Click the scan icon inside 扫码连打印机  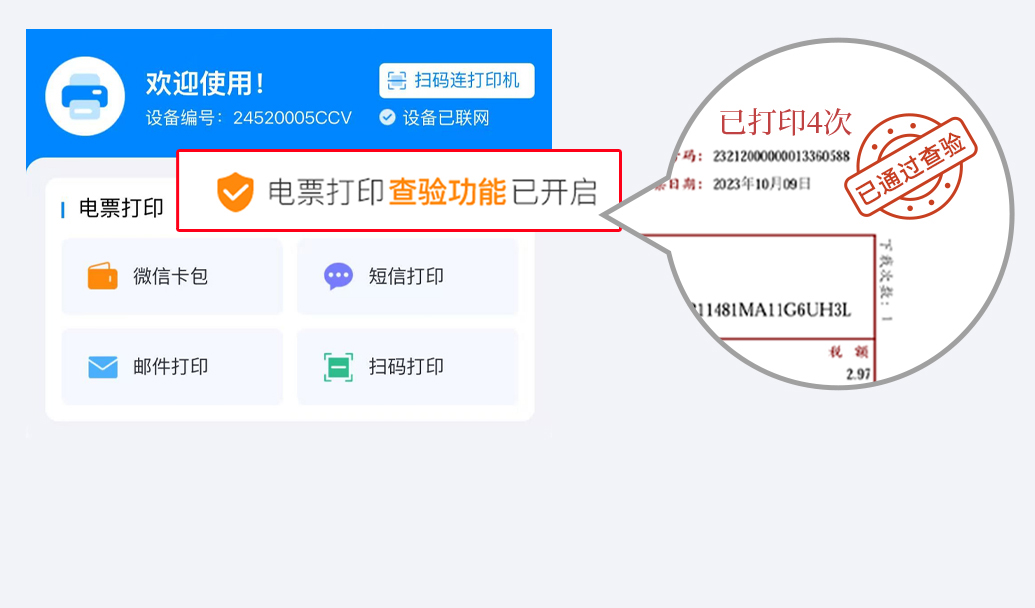(x=397, y=81)
